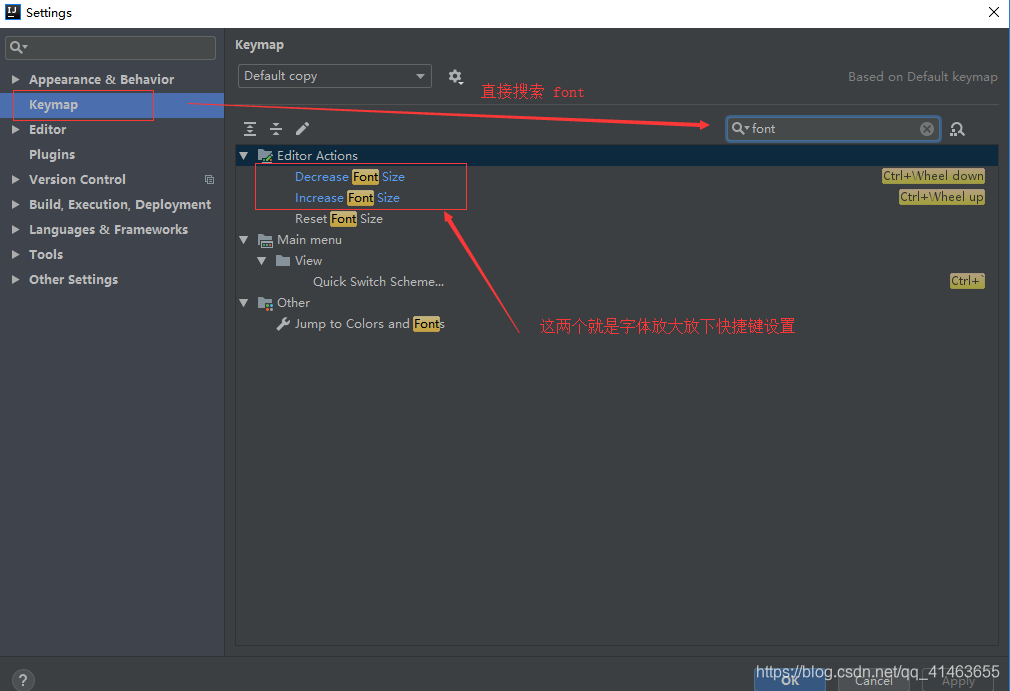The image size is (1010, 691).
Task: Click the wrench icon beside Jump to Colors
Action: click(x=283, y=324)
